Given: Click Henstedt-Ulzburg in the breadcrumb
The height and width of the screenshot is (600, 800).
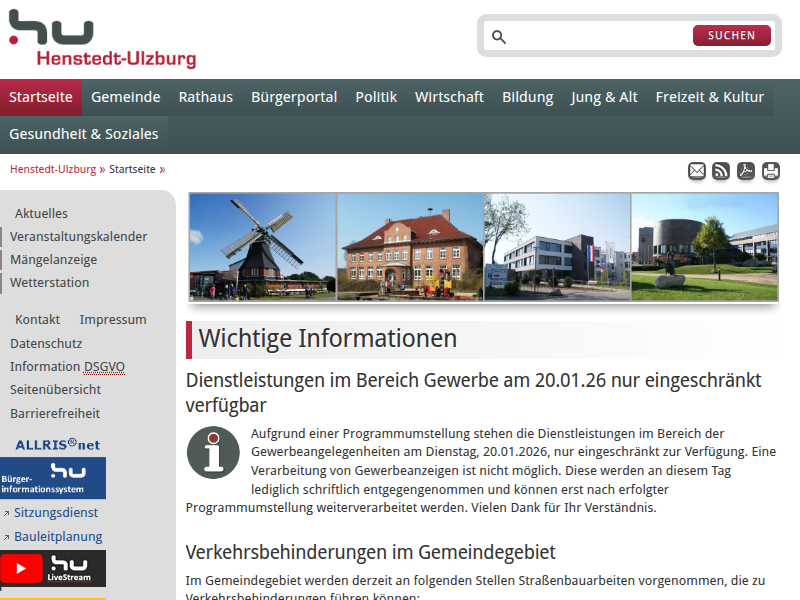Looking at the screenshot, I should pyautogui.click(x=53, y=170).
